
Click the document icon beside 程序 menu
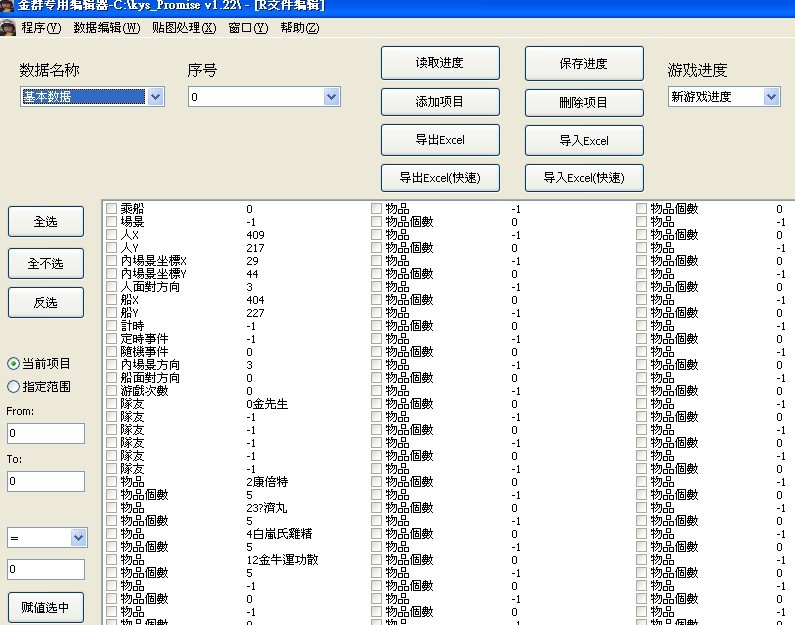[x=8, y=27]
